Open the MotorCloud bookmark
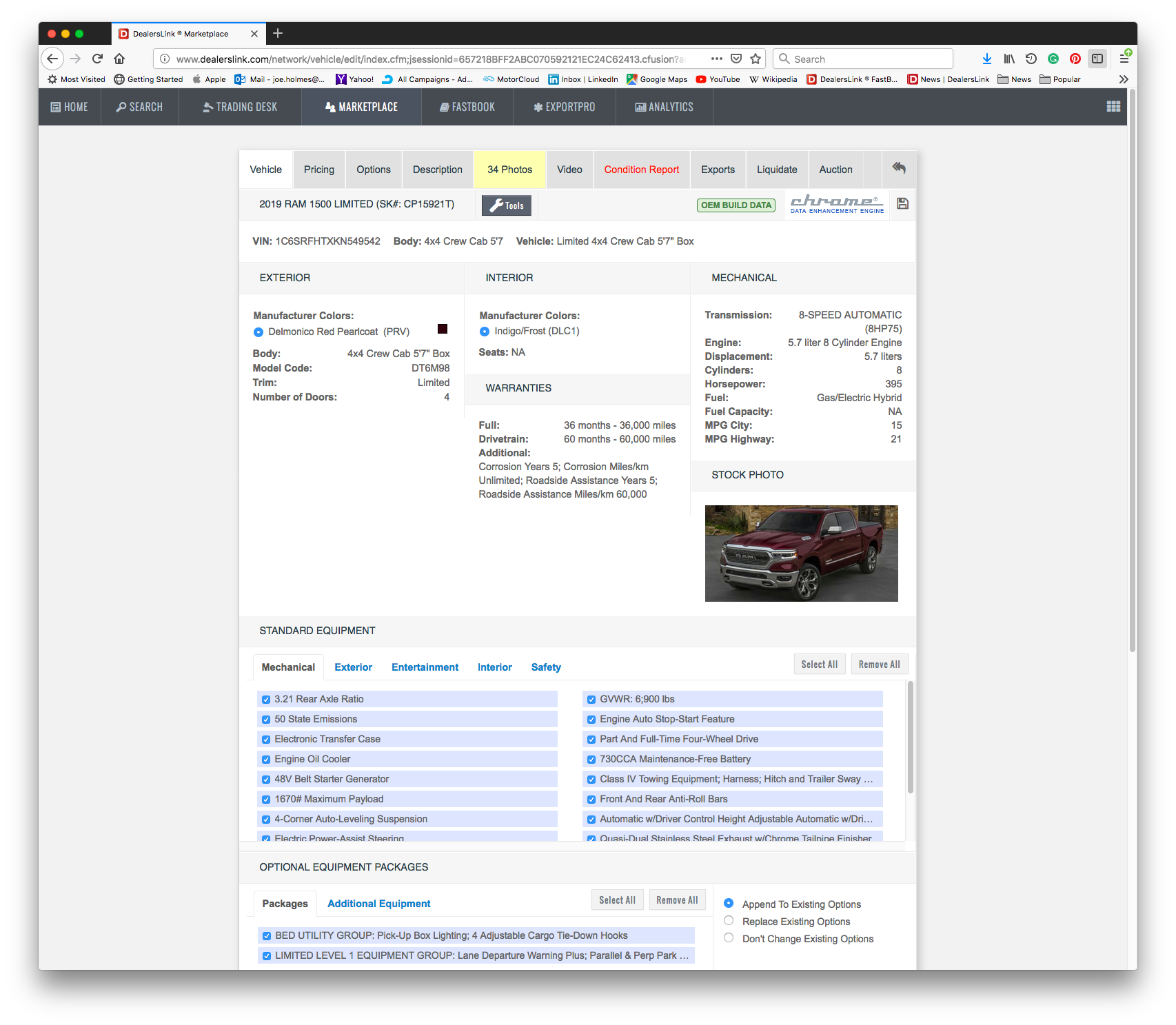The height and width of the screenshot is (1025, 1176). (511, 79)
